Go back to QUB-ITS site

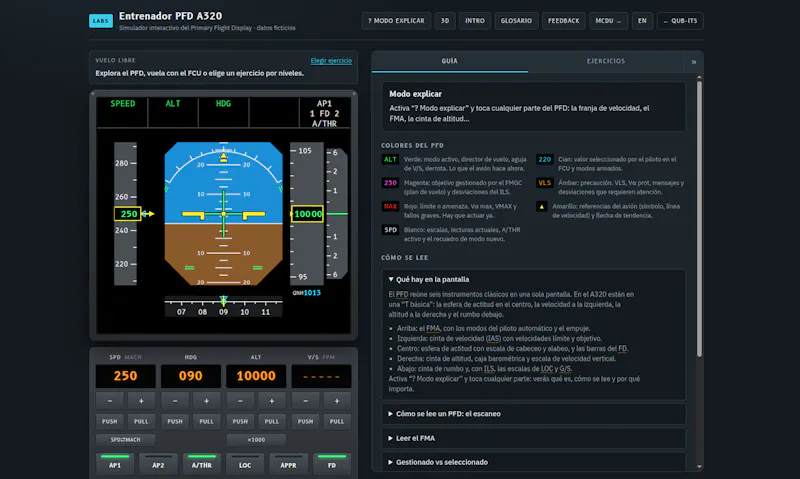pos(680,21)
